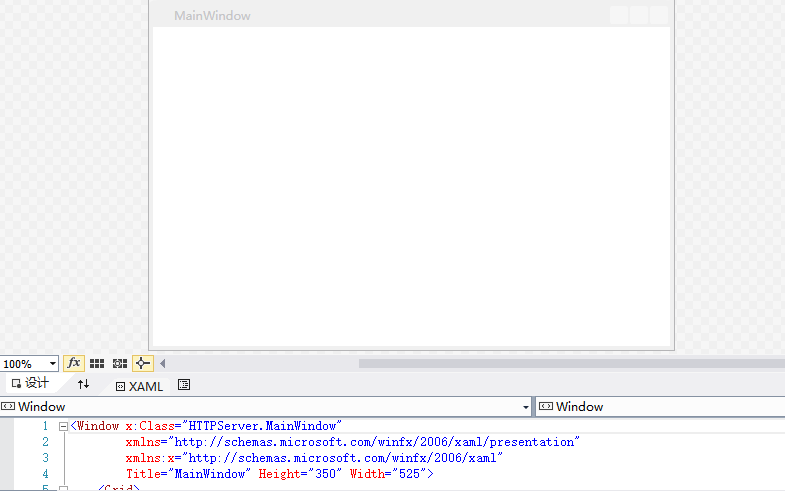The height and width of the screenshot is (491, 785).
Task: Open document outline icon next to XAML
Action: [x=184, y=385]
